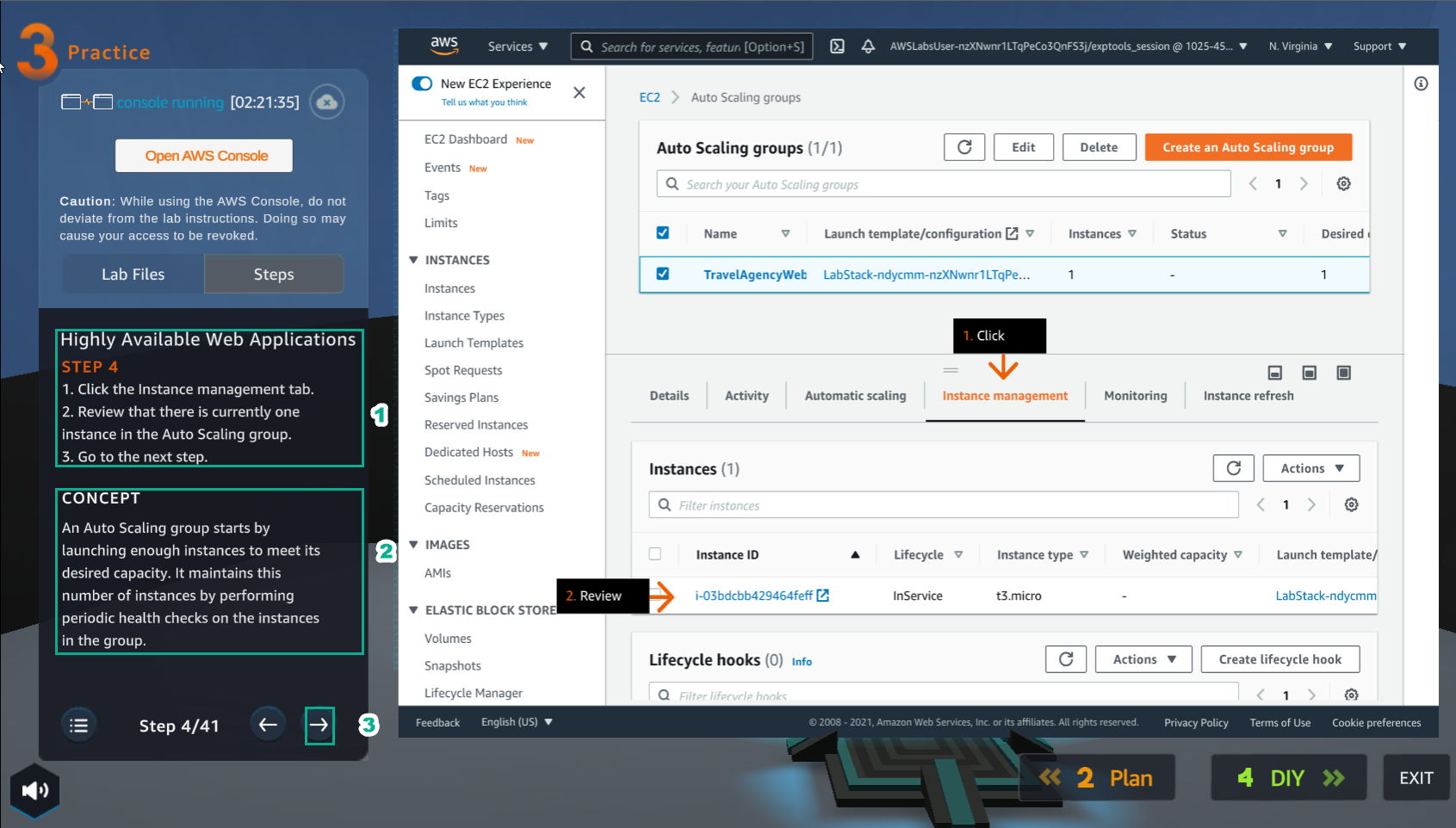The width and height of the screenshot is (1456, 828).
Task: Go to next lab step arrow
Action: click(x=319, y=726)
